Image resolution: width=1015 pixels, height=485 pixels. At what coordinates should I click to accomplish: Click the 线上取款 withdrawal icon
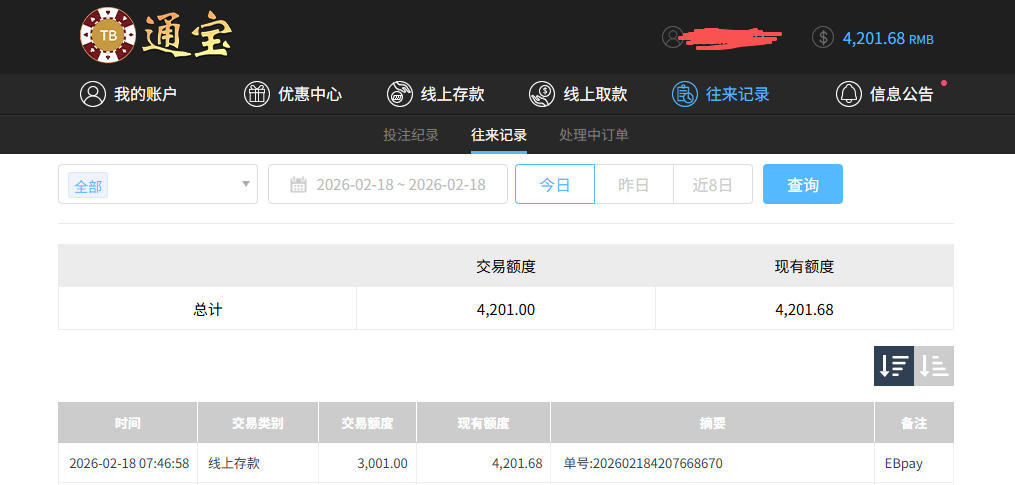click(x=542, y=94)
